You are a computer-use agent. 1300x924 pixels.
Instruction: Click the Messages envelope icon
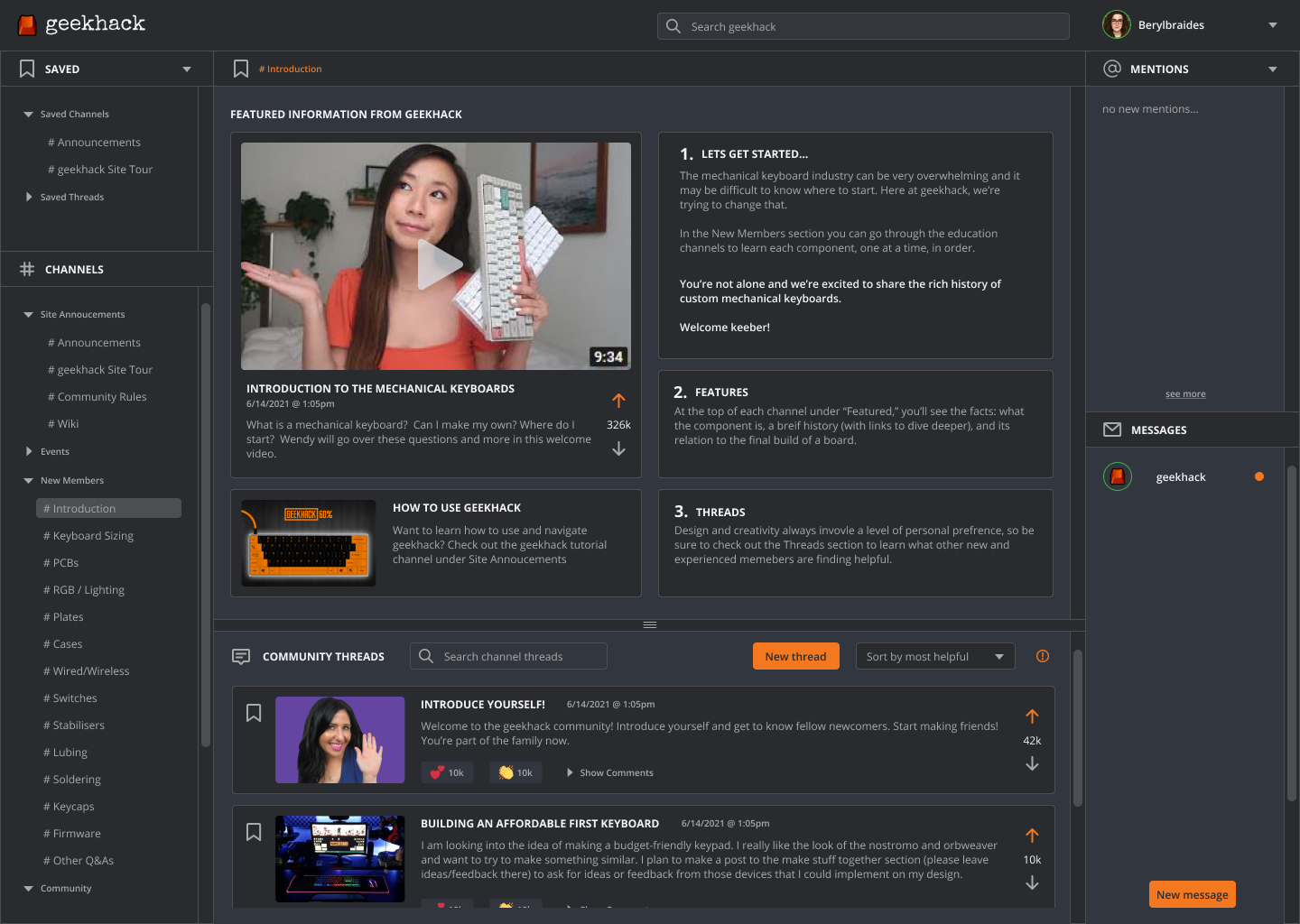pos(1112,430)
